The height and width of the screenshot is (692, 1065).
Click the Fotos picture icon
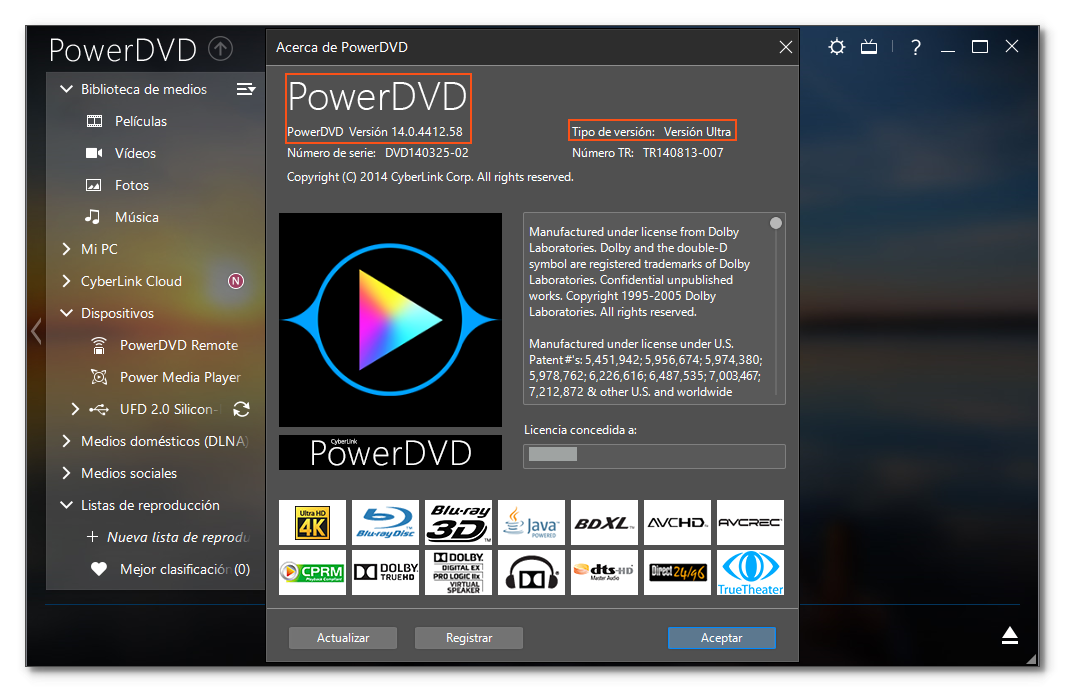94,185
